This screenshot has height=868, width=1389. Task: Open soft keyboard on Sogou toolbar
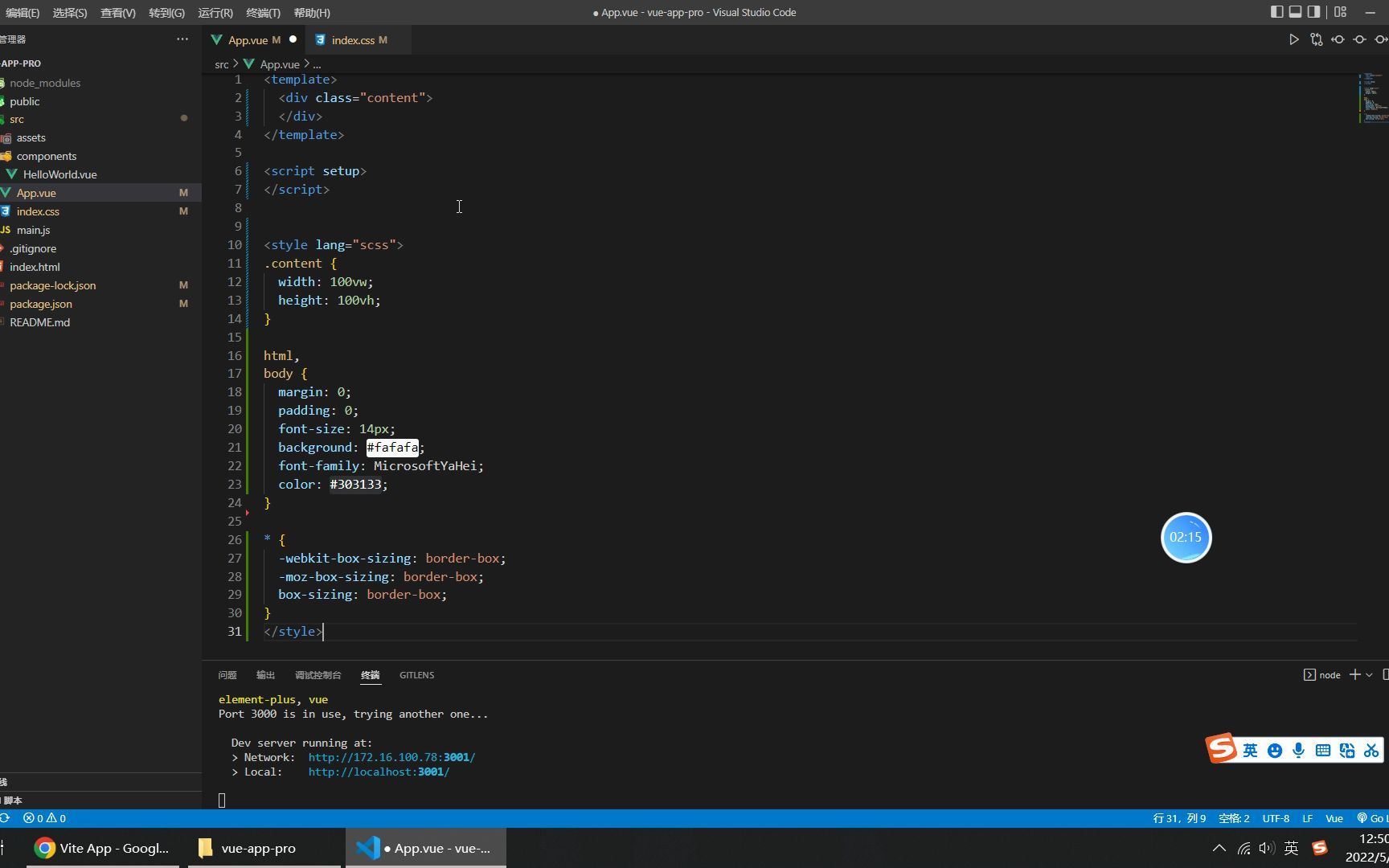[x=1323, y=751]
